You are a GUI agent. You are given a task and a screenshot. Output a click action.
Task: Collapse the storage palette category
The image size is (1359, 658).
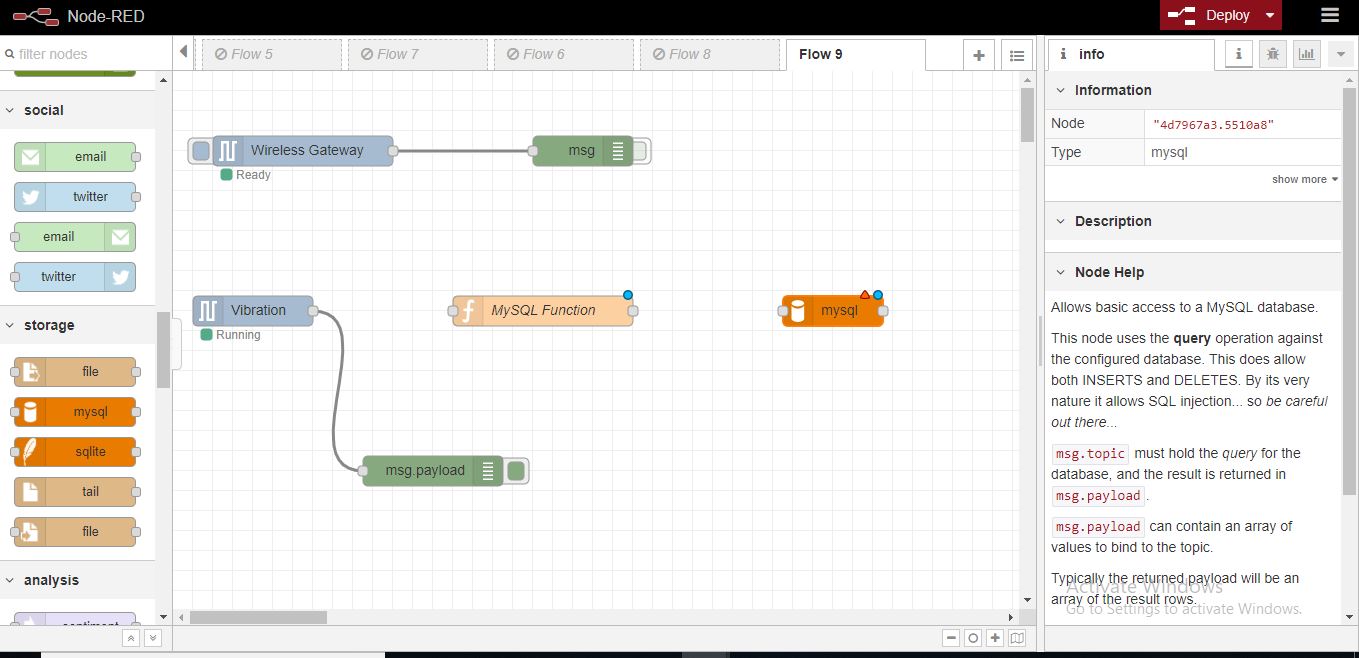[49, 325]
